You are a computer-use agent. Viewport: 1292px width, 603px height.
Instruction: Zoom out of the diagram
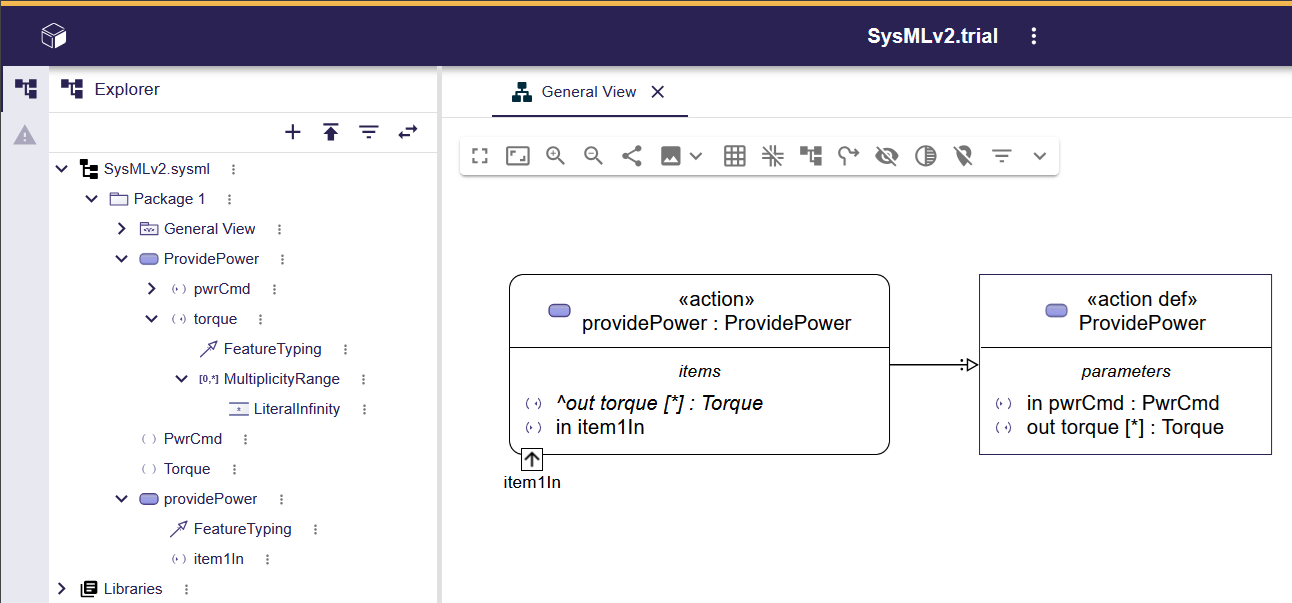pos(594,156)
